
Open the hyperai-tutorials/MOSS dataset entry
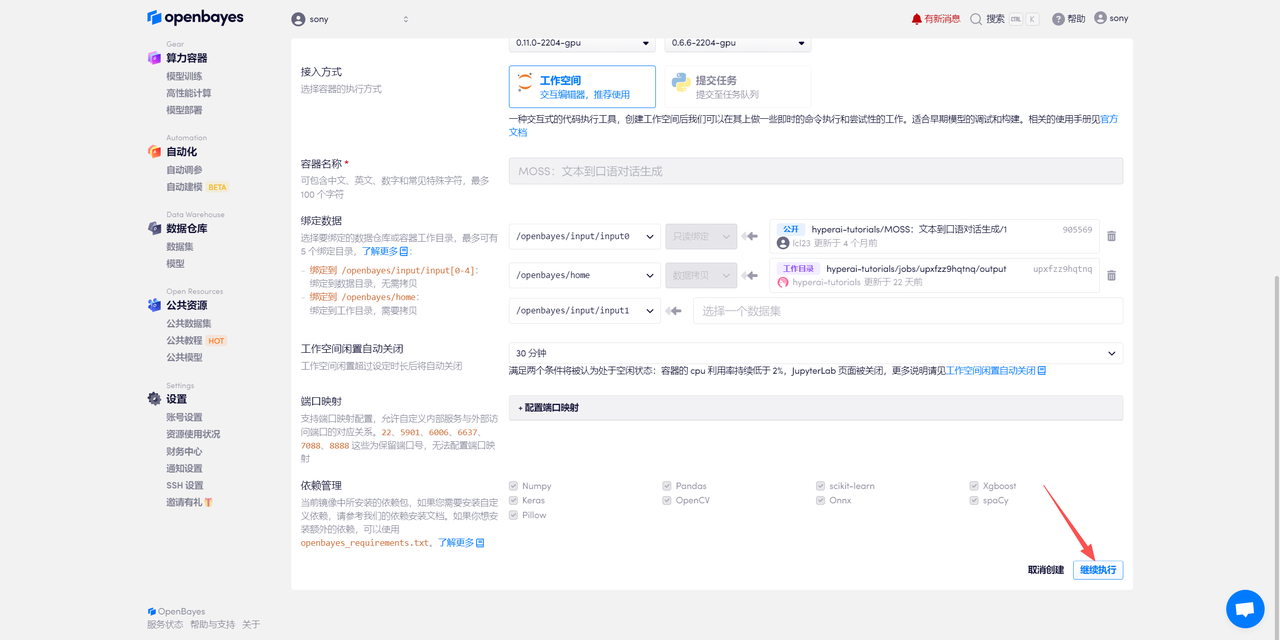pos(934,236)
